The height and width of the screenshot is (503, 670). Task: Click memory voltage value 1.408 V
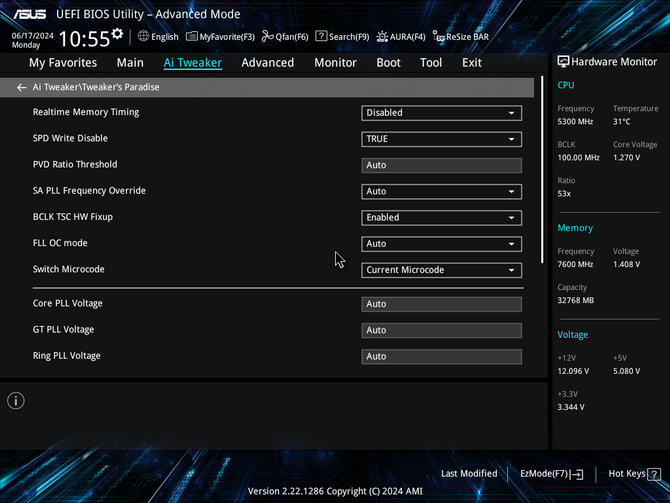tap(626, 265)
